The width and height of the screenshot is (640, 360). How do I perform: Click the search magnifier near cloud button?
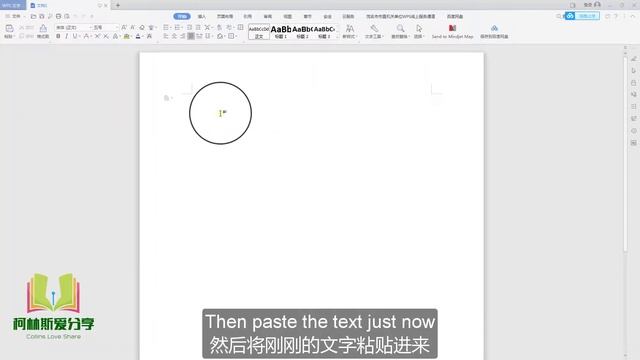(558, 16)
